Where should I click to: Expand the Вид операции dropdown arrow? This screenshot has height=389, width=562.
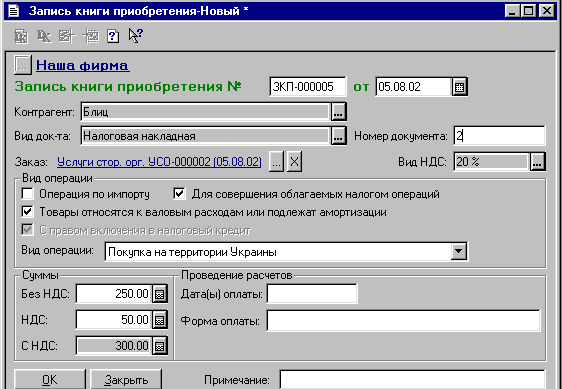point(458,251)
